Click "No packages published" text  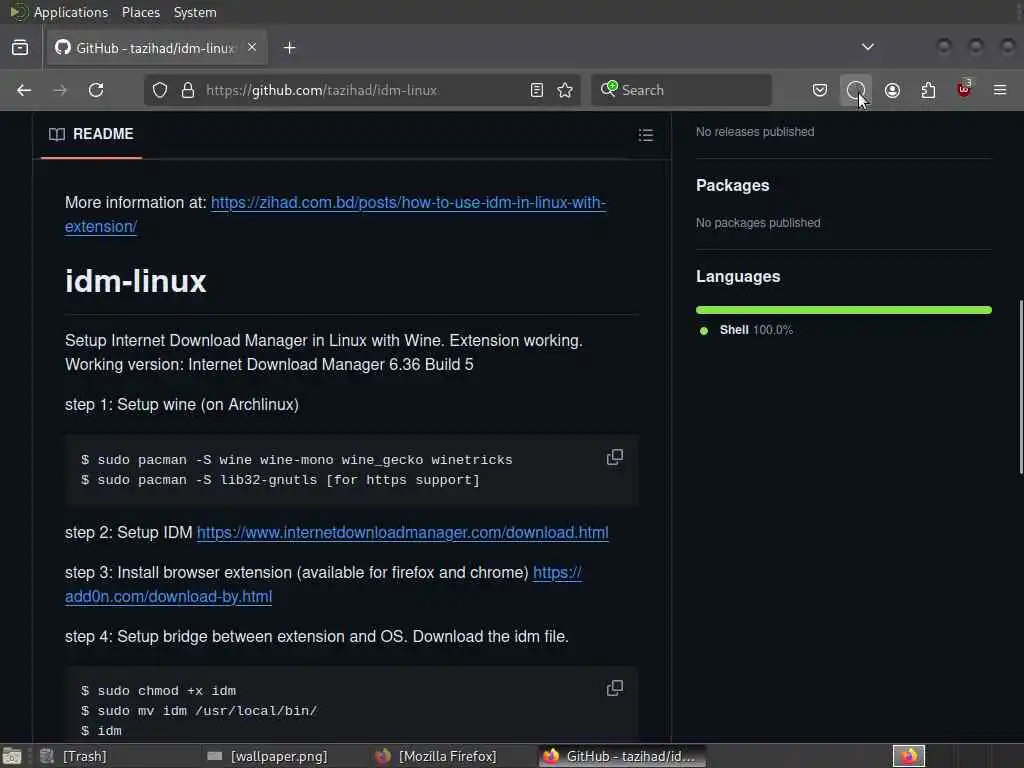tap(758, 223)
